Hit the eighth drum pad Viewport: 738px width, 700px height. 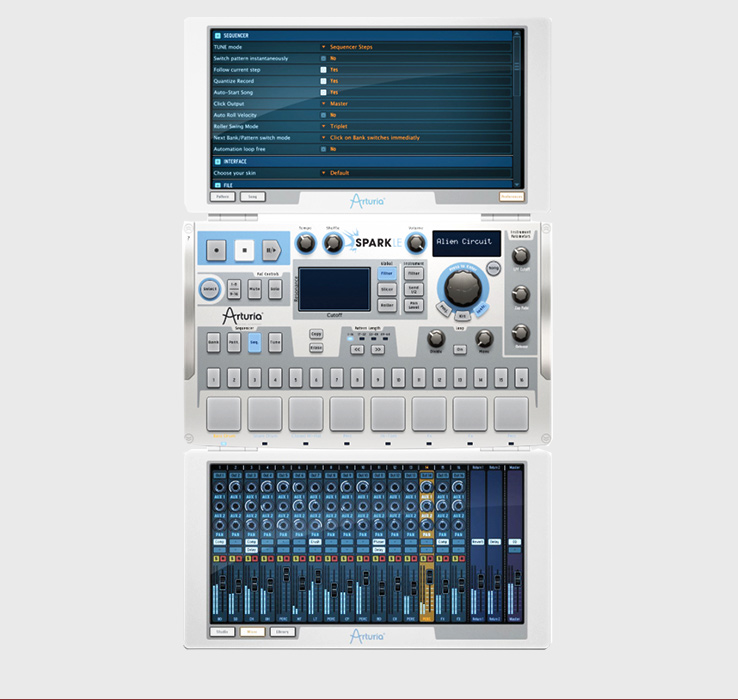click(511, 414)
